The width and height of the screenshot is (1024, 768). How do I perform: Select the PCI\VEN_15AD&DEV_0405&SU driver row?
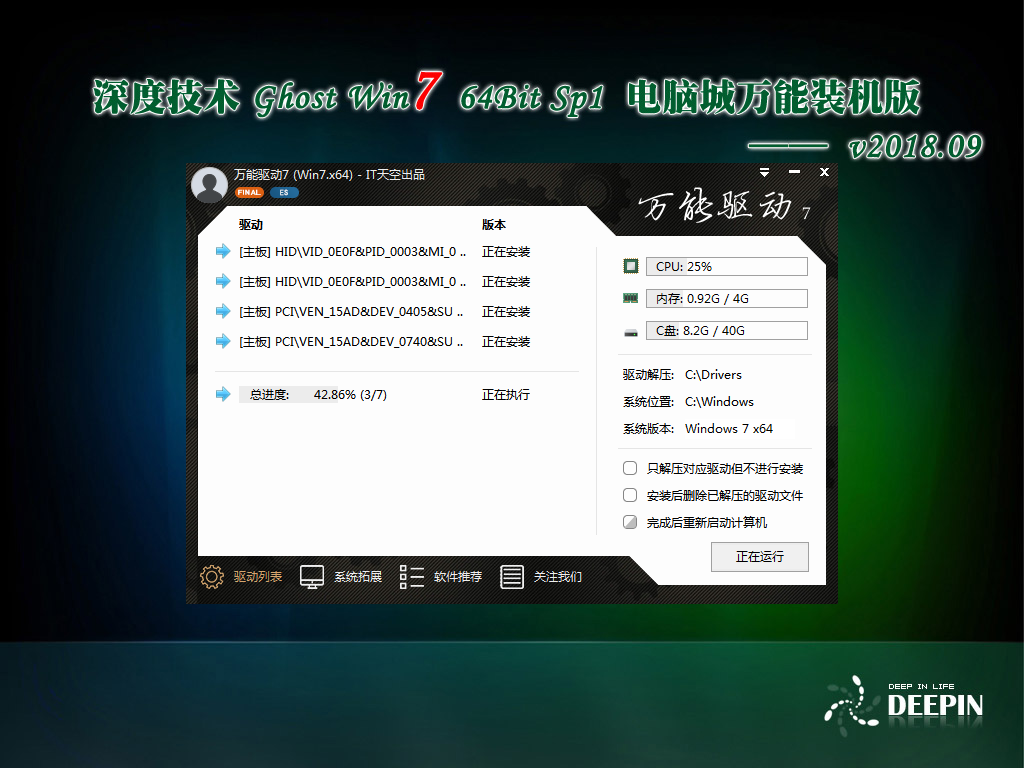click(x=372, y=312)
